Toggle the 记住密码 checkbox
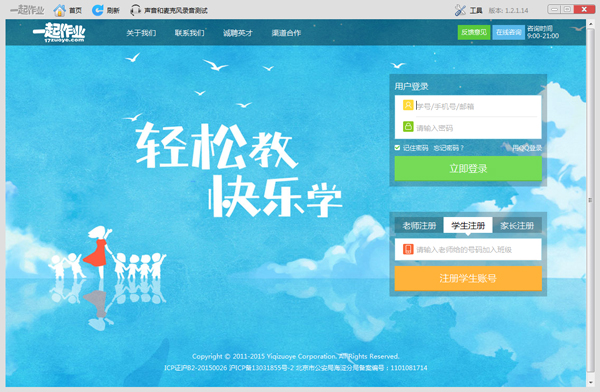 point(397,148)
